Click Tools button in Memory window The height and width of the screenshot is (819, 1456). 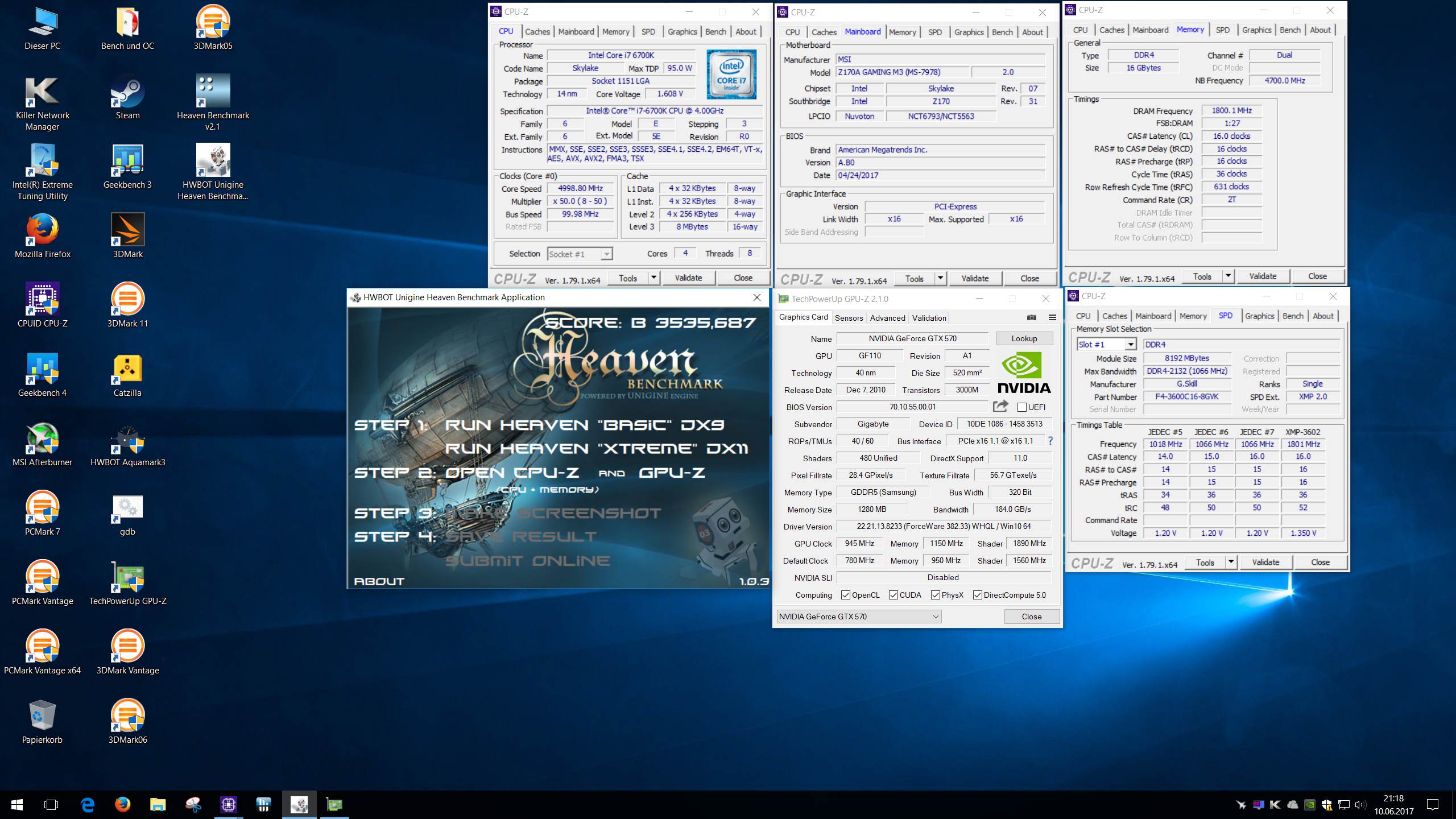click(x=1202, y=276)
